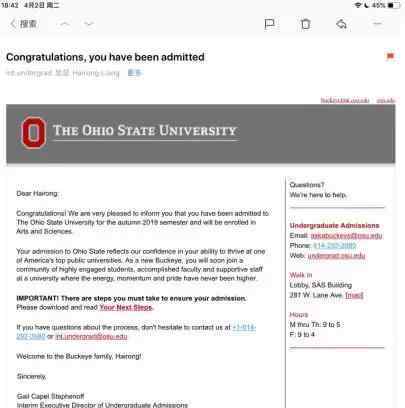Screen dimensions: 405x408
Task: Go to next message down arrow
Action: pyautogui.click(x=89, y=24)
